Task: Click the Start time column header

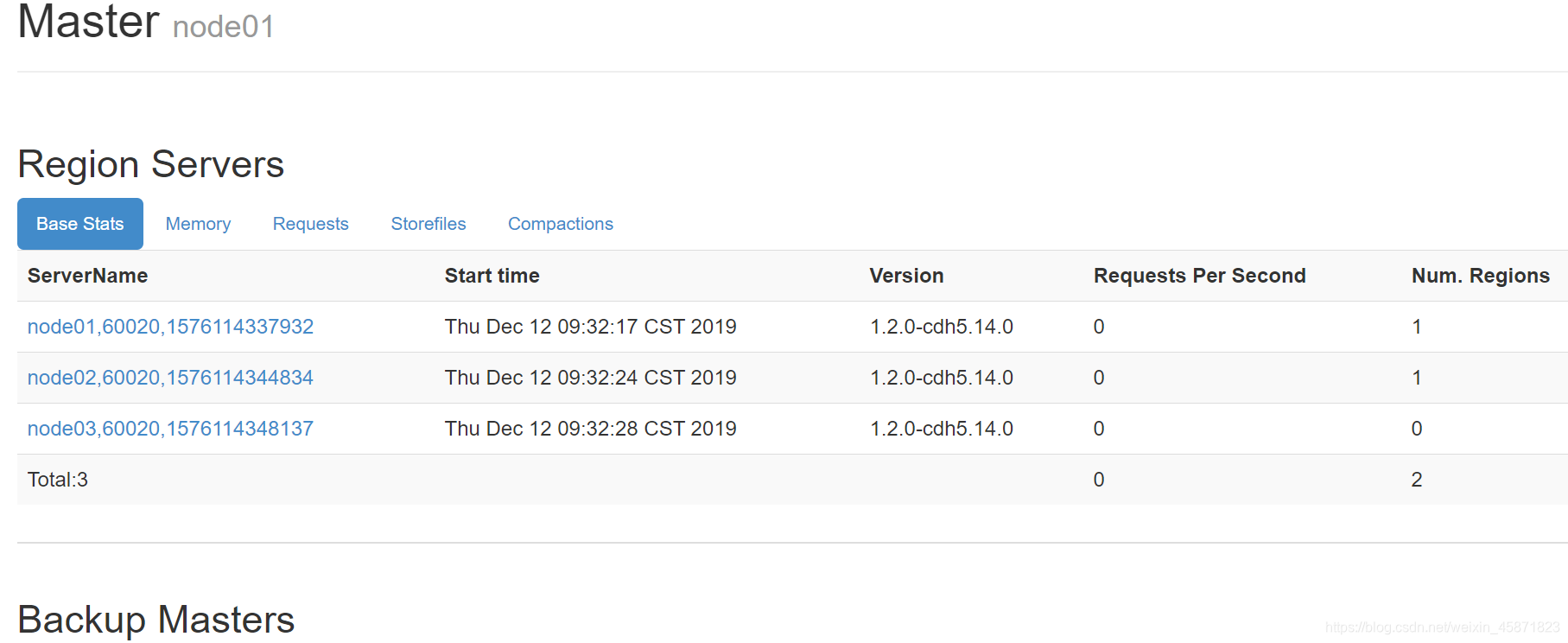Action: [x=492, y=276]
